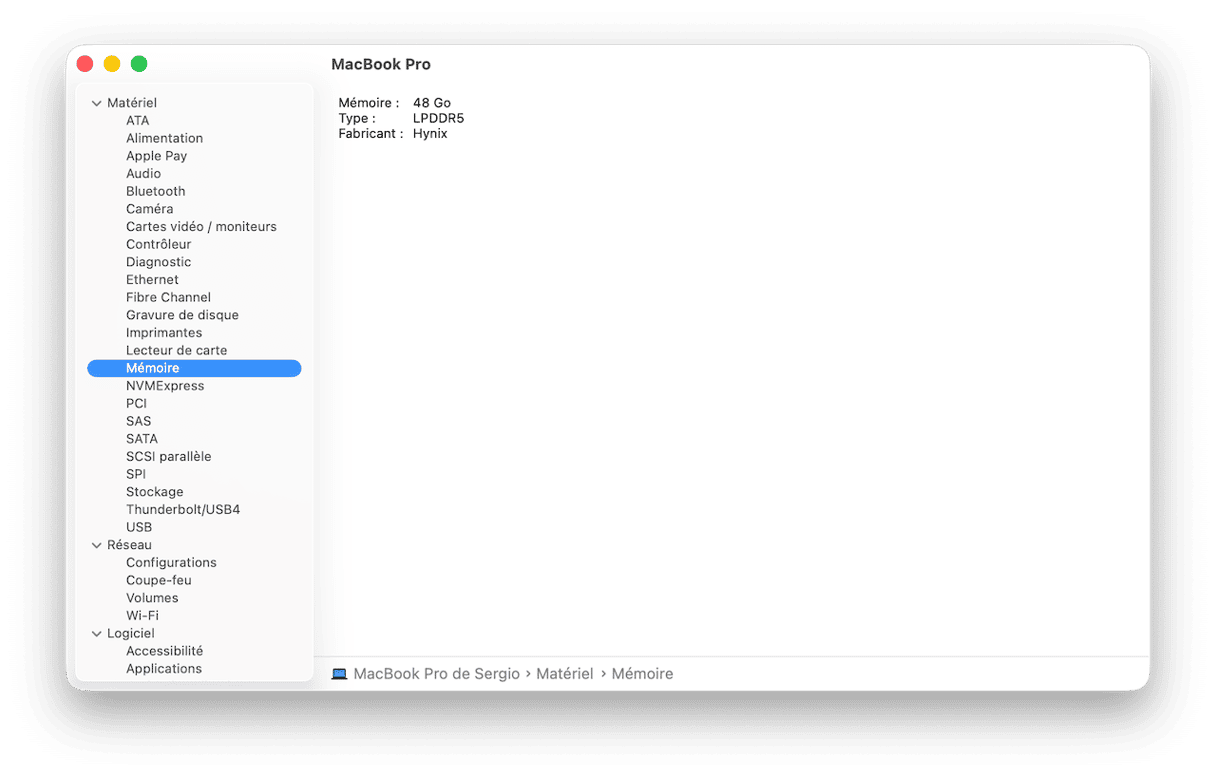
Task: Collapse the Logiciel section
Action: click(97, 633)
